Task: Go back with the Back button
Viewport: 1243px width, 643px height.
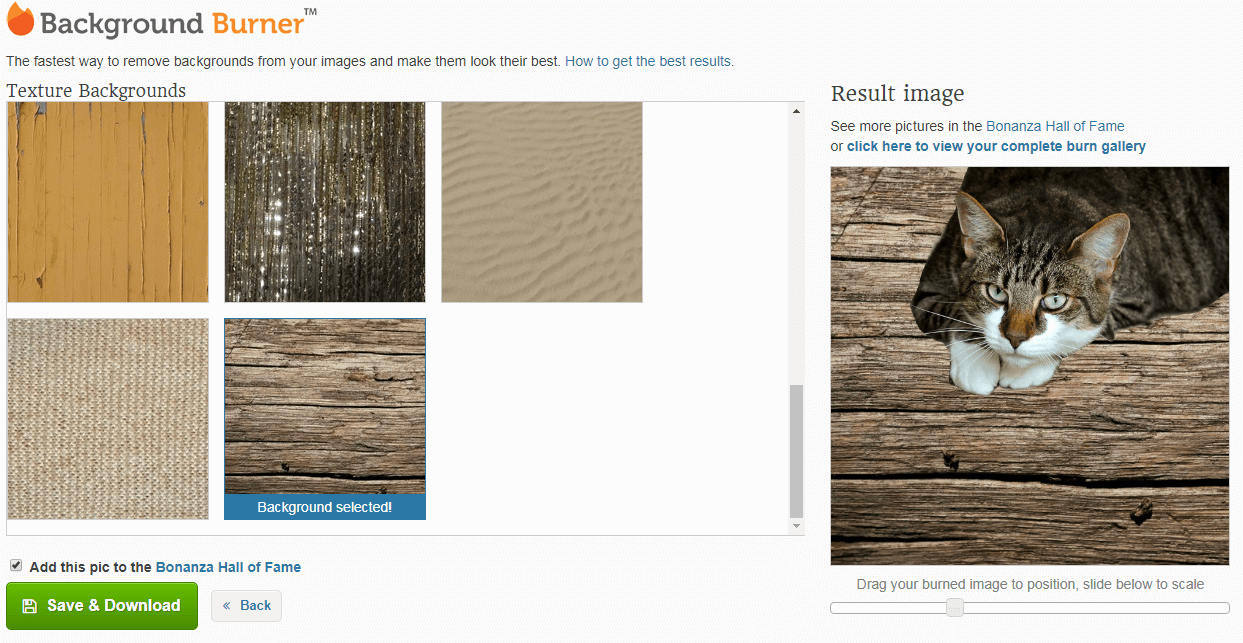Action: pos(246,606)
